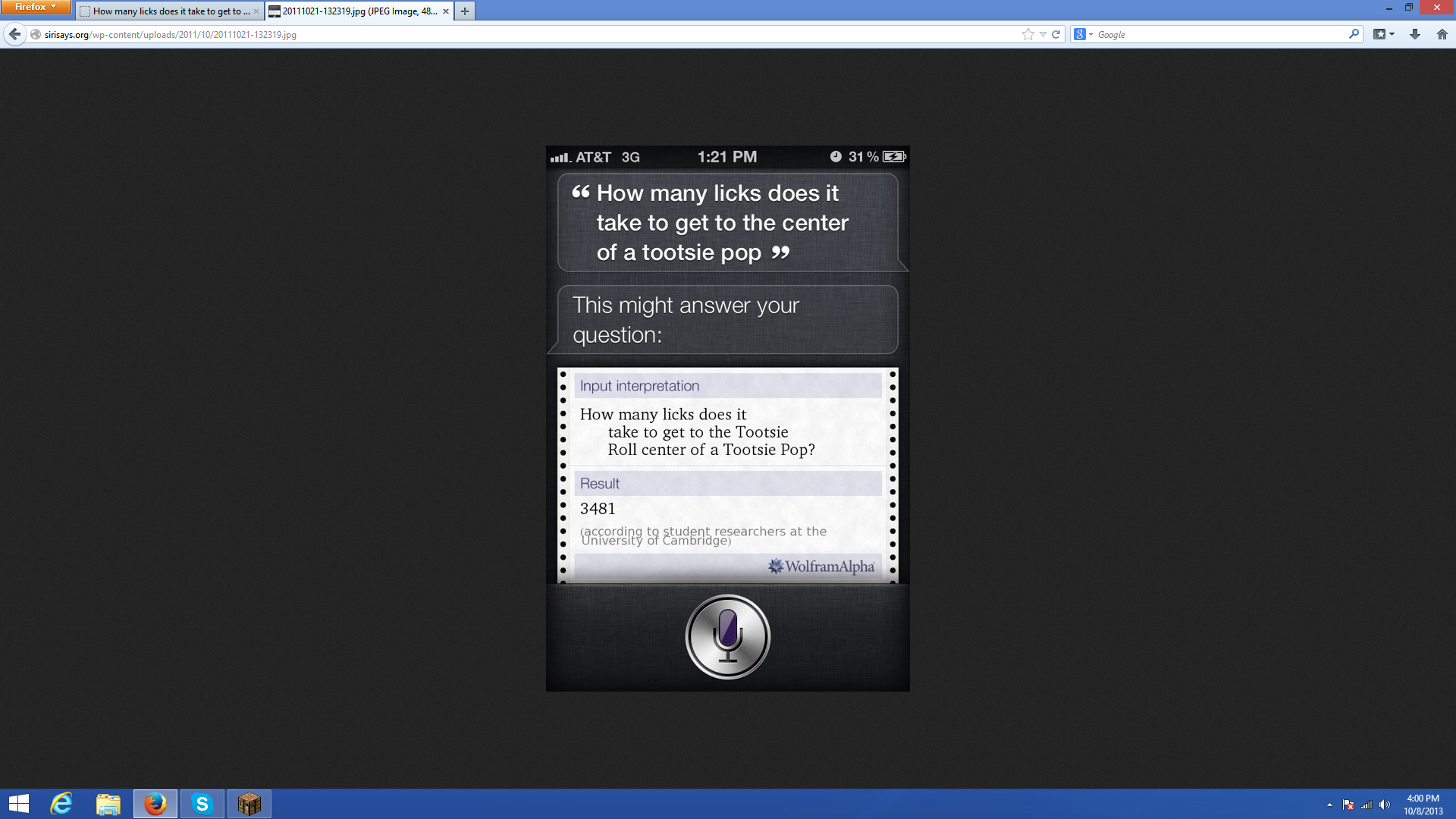Close the 'How many licks' tab
The image size is (1456, 819).
pyautogui.click(x=256, y=11)
